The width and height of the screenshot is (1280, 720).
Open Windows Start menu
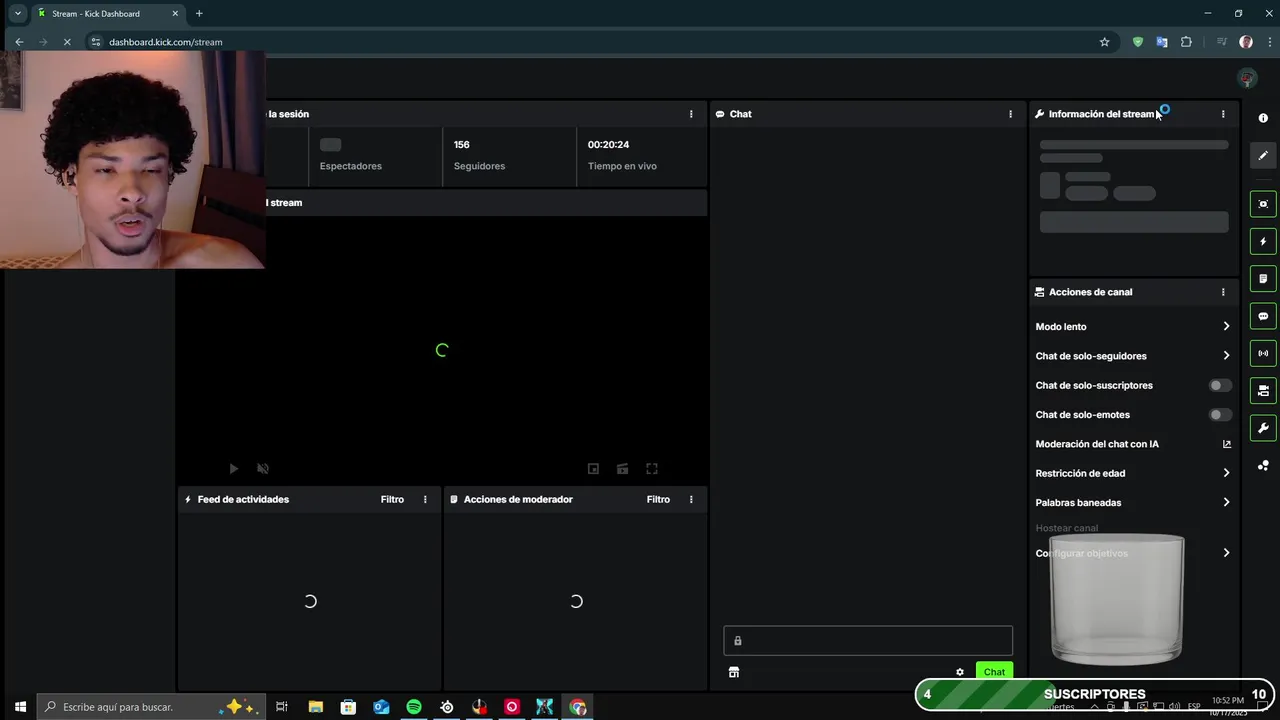tap(19, 707)
